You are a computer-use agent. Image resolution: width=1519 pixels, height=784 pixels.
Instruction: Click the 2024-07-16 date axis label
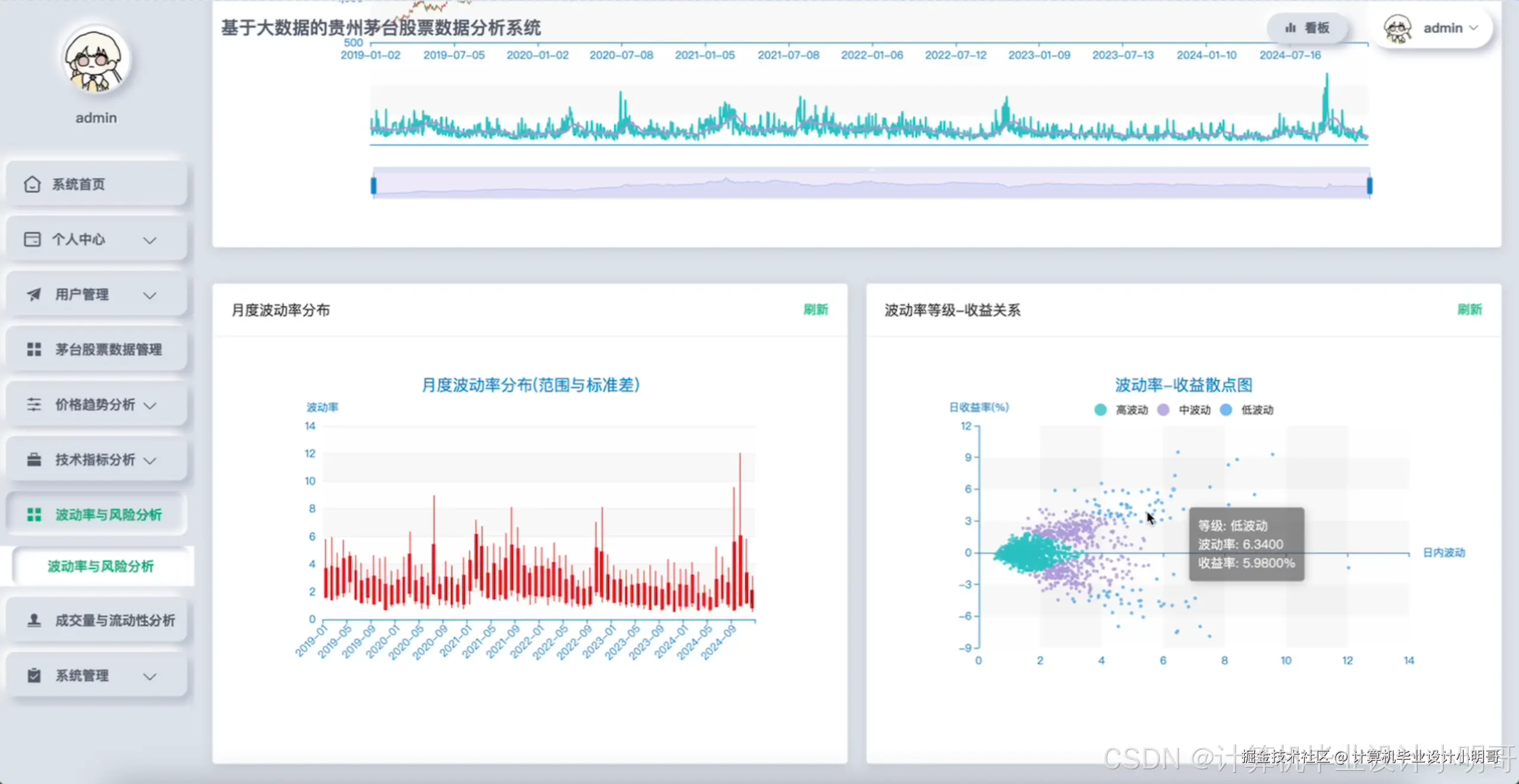[1291, 55]
